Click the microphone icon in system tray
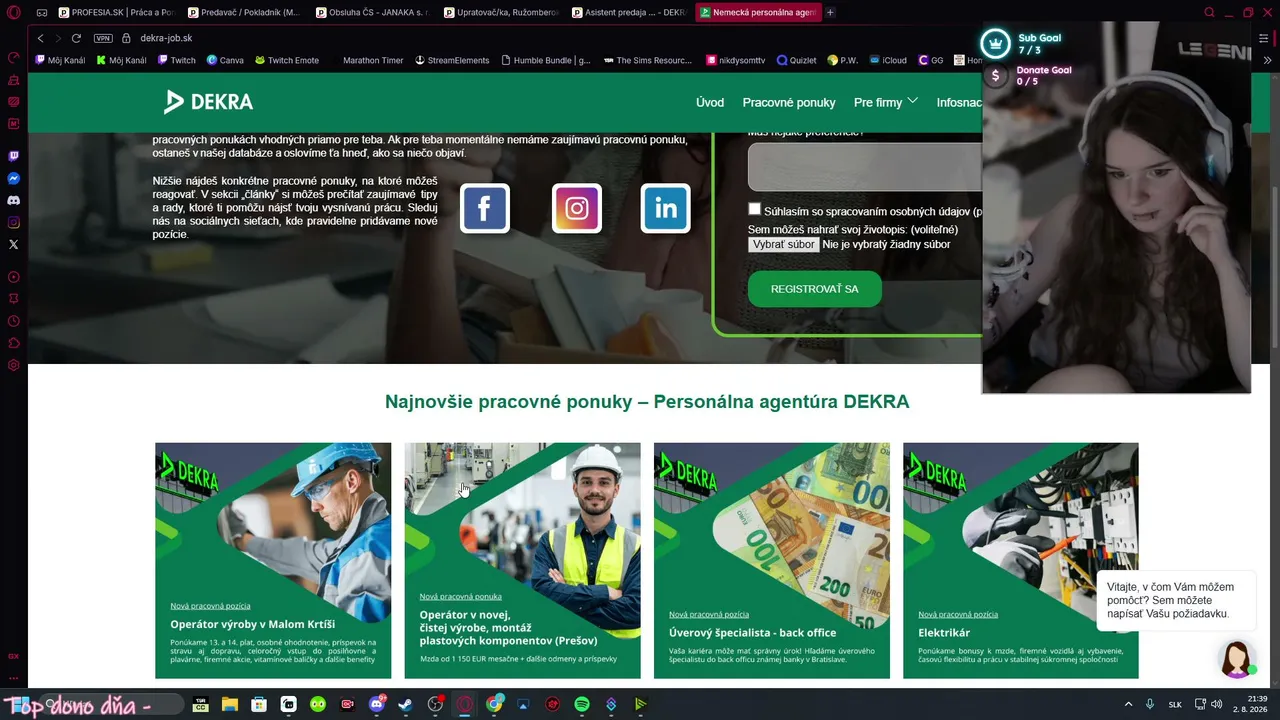The image size is (1280, 720). 1150,704
